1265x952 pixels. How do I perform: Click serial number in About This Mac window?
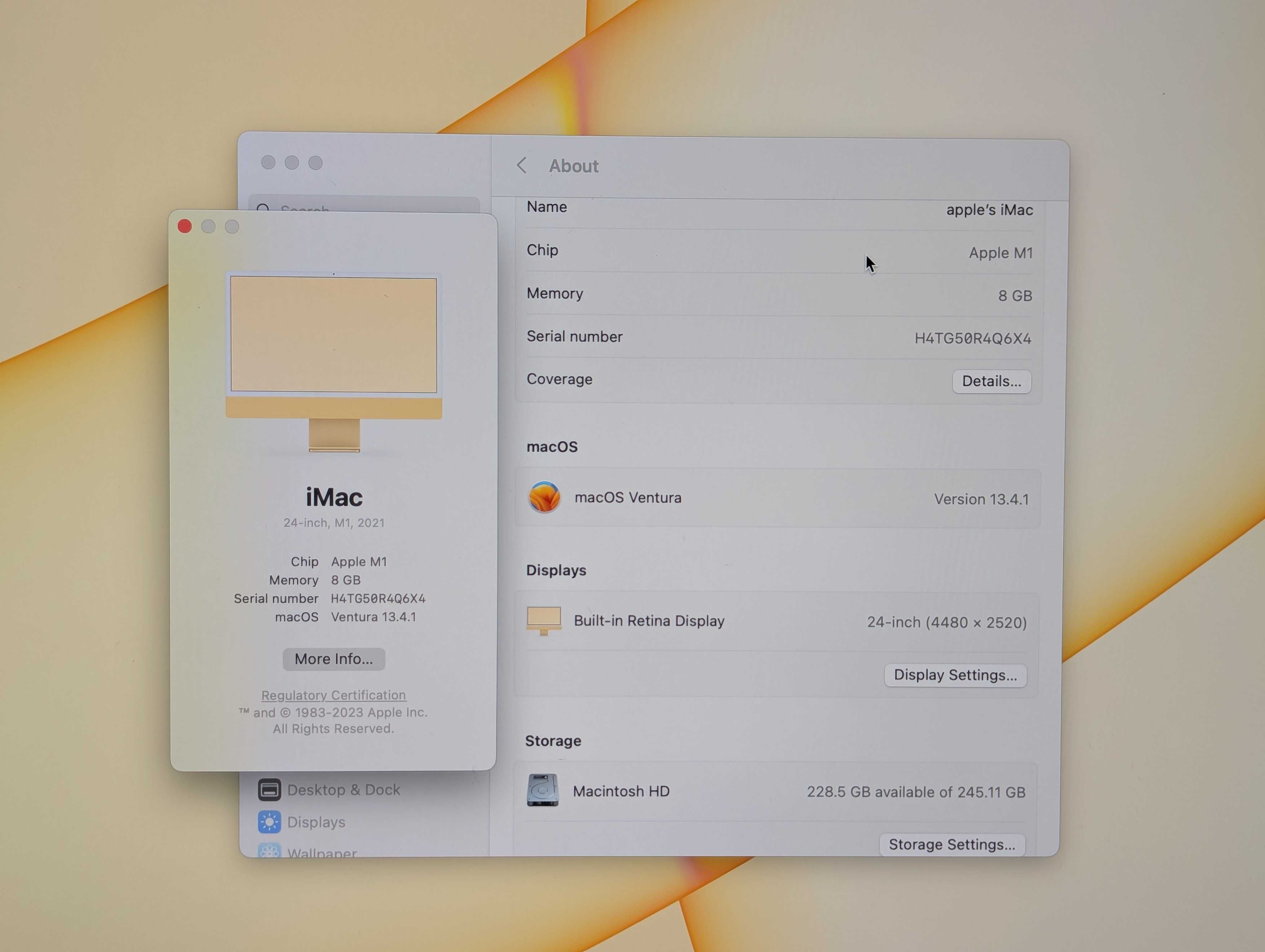click(378, 598)
